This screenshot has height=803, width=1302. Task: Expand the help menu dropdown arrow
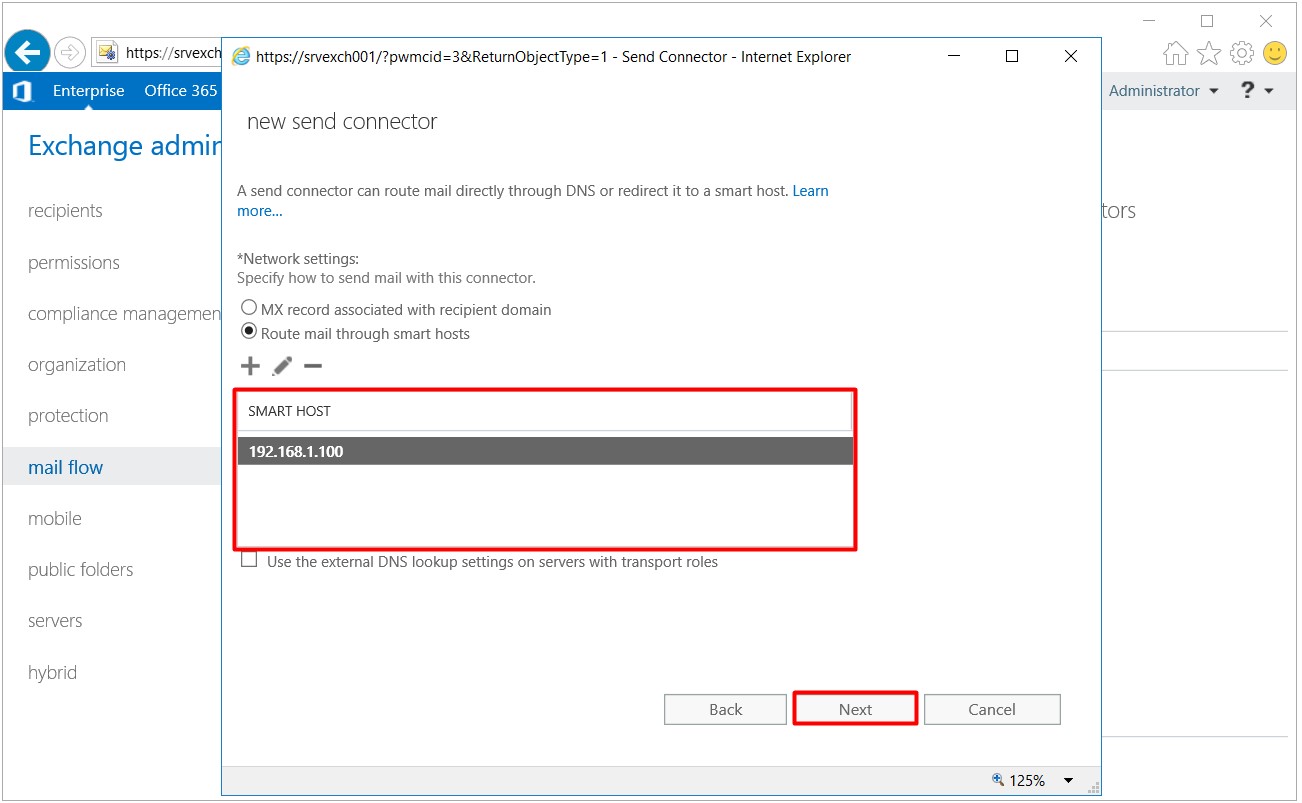tap(1269, 91)
